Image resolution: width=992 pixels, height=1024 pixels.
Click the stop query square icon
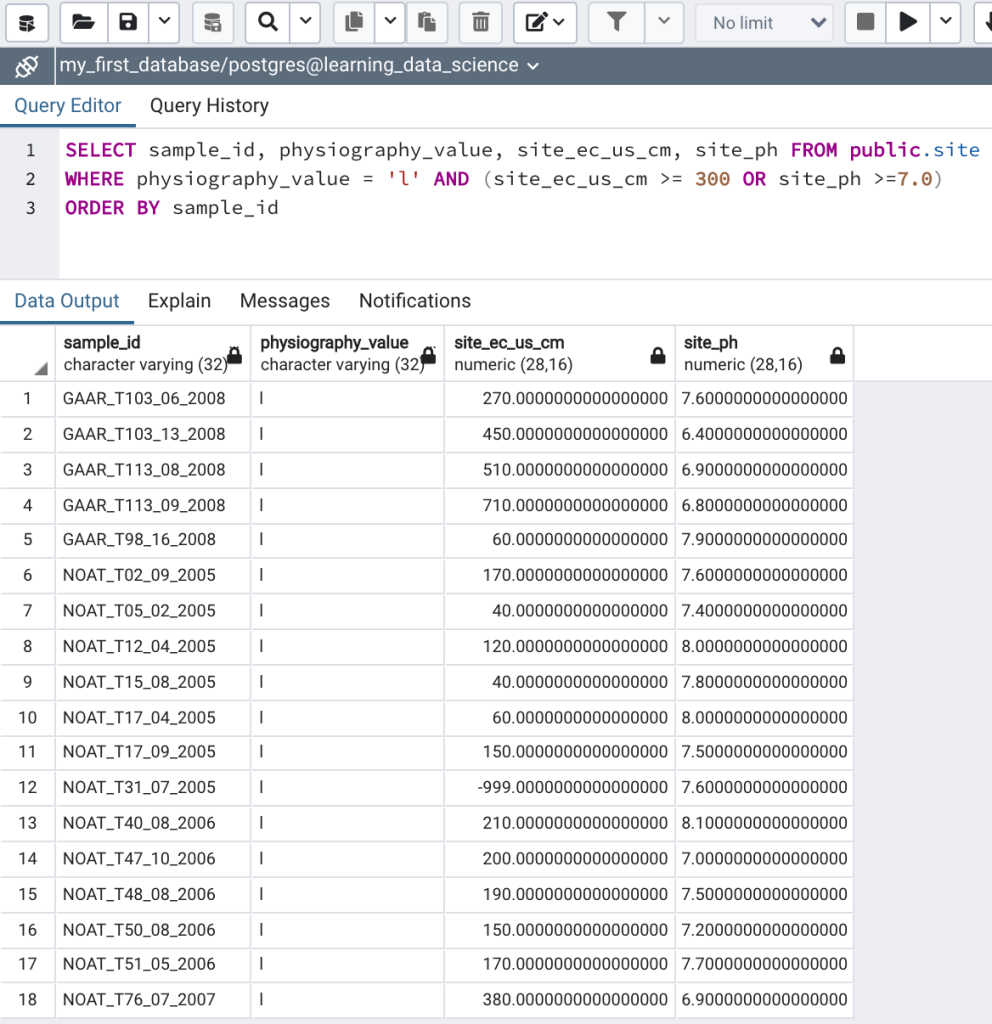pyautogui.click(x=866, y=22)
